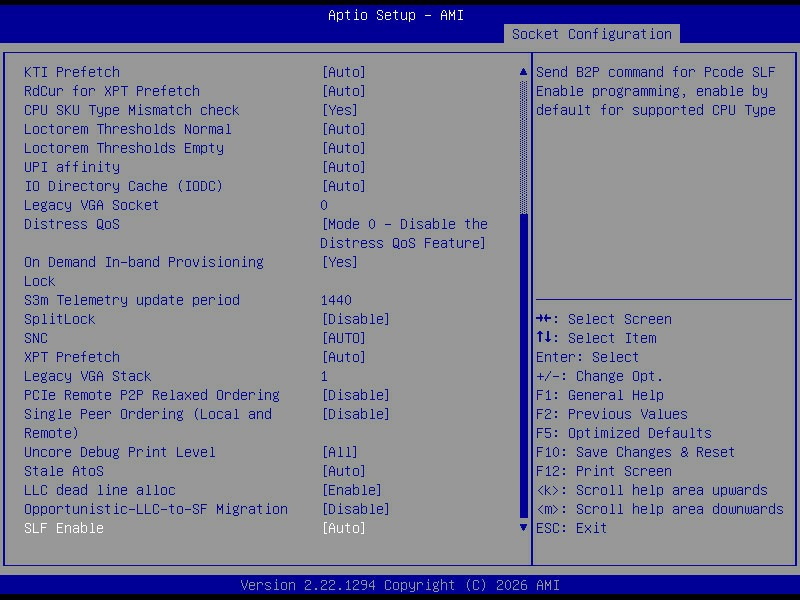Select the Distress QoS label
800x600 pixels.
(72, 224)
